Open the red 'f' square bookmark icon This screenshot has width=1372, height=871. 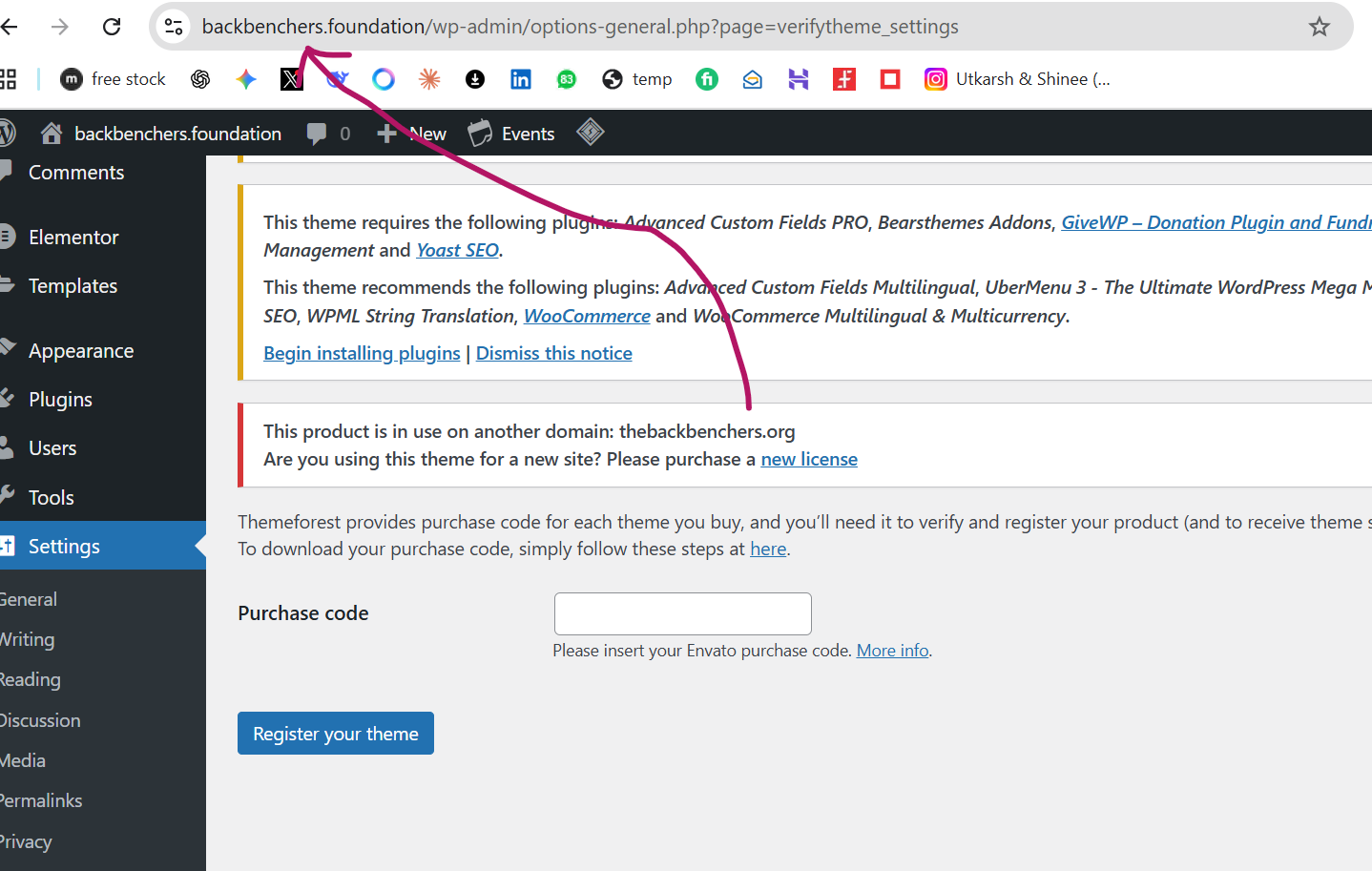pyautogui.click(x=844, y=79)
